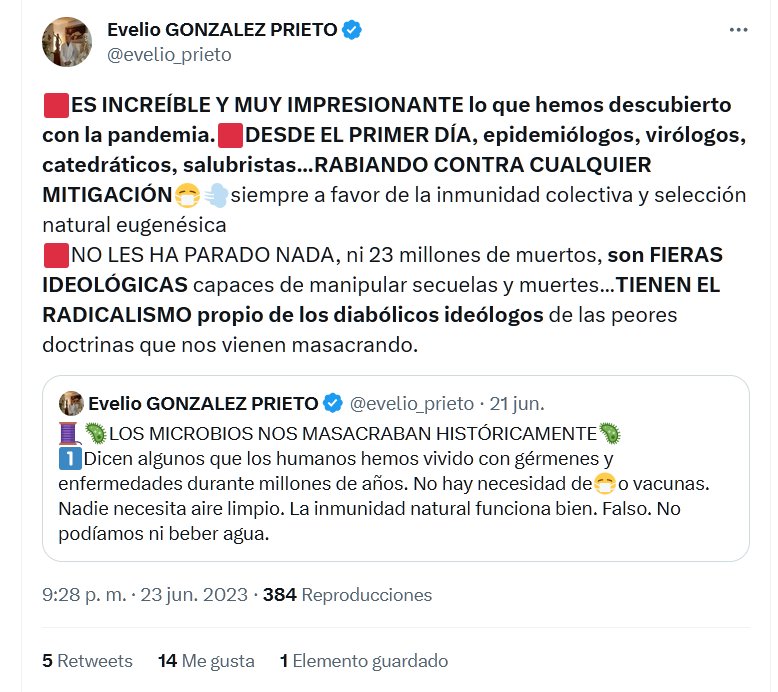Image resolution: width=778 pixels, height=692 pixels.
Task: Open the quoted tweet's 21 jun. date
Action: click(x=517, y=404)
